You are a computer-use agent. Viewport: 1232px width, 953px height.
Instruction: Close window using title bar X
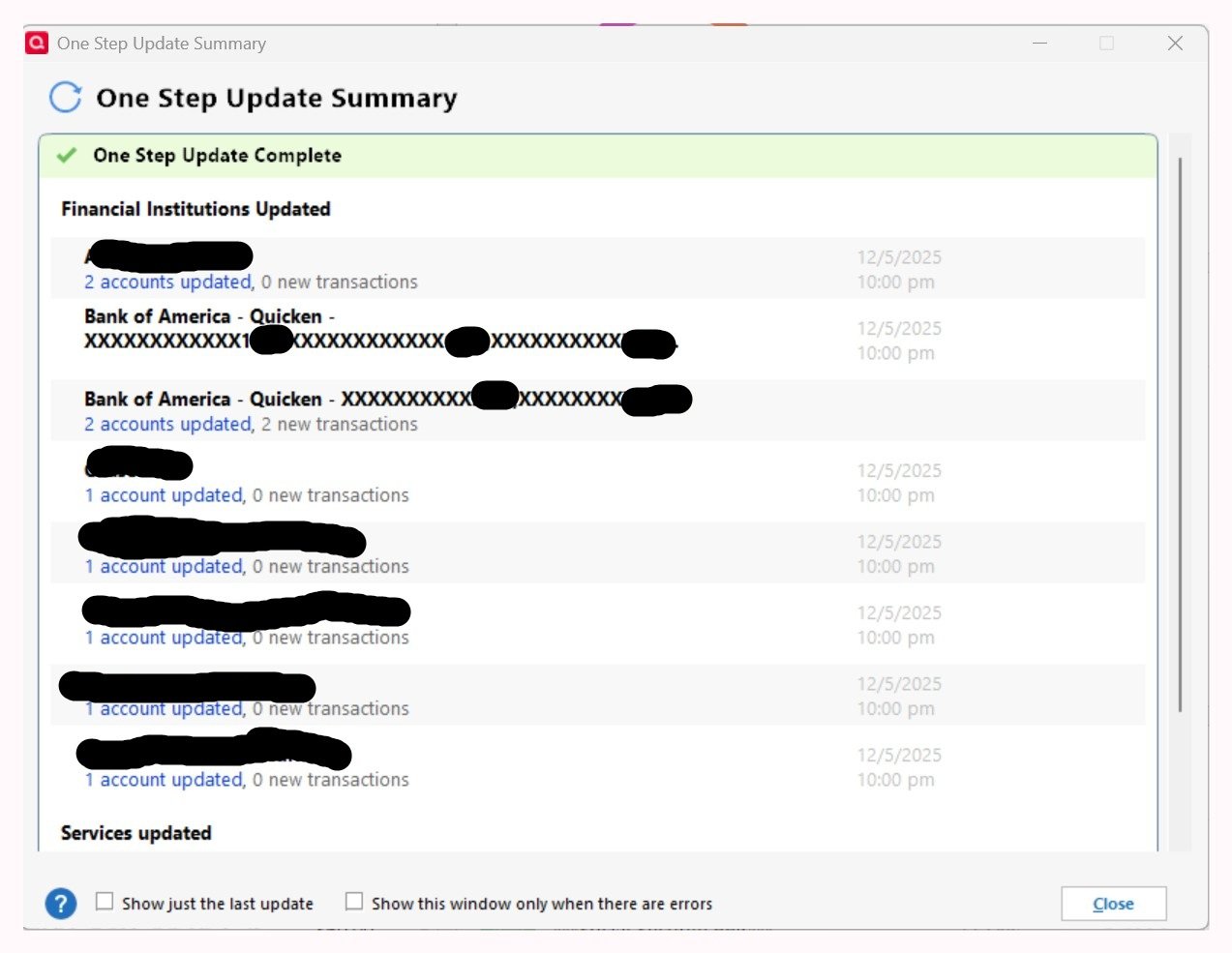tap(1175, 44)
